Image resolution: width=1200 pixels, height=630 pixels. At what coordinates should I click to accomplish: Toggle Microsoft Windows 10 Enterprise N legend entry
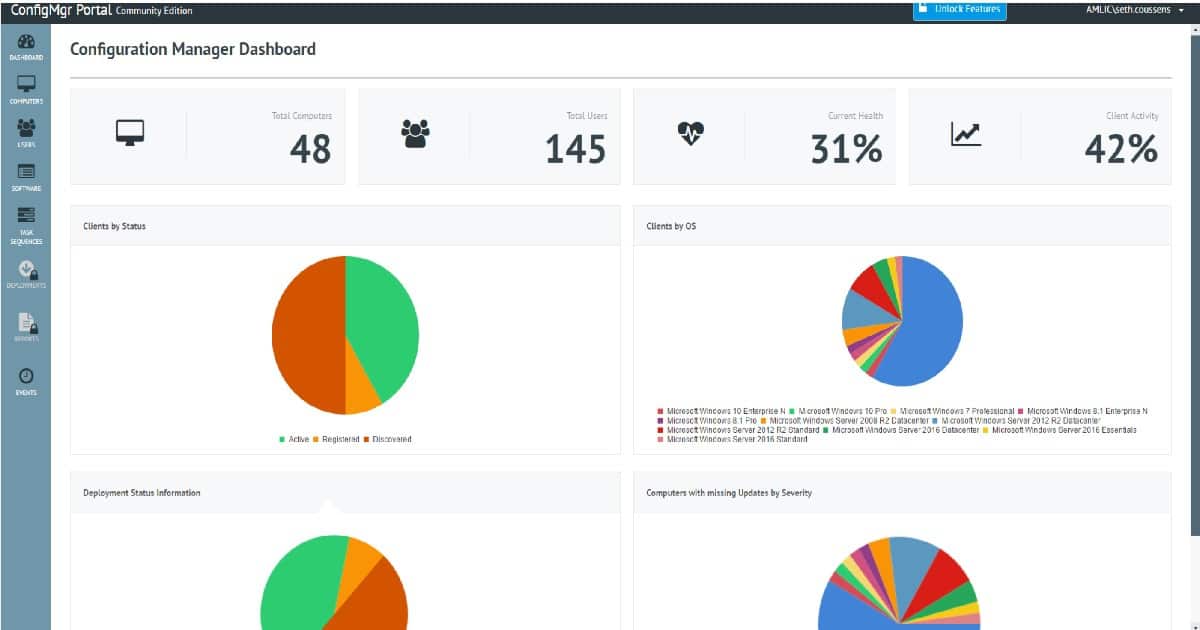(x=720, y=412)
